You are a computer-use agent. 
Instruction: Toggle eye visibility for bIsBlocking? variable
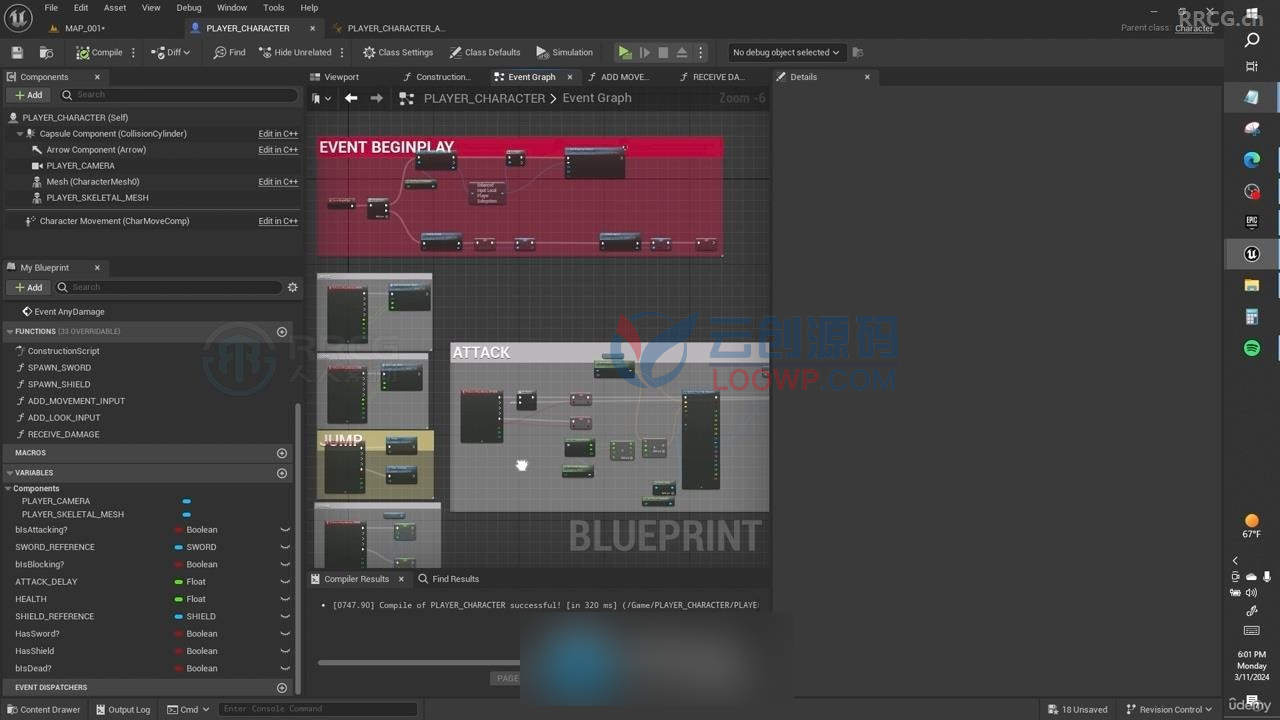[x=285, y=565]
